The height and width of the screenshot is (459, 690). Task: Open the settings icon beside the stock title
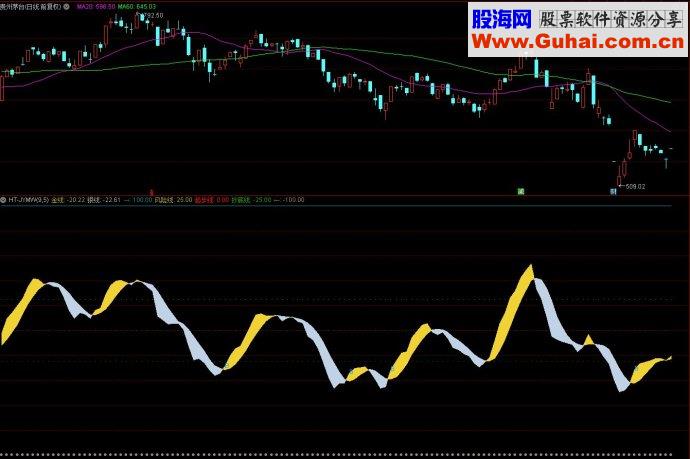point(66,7)
